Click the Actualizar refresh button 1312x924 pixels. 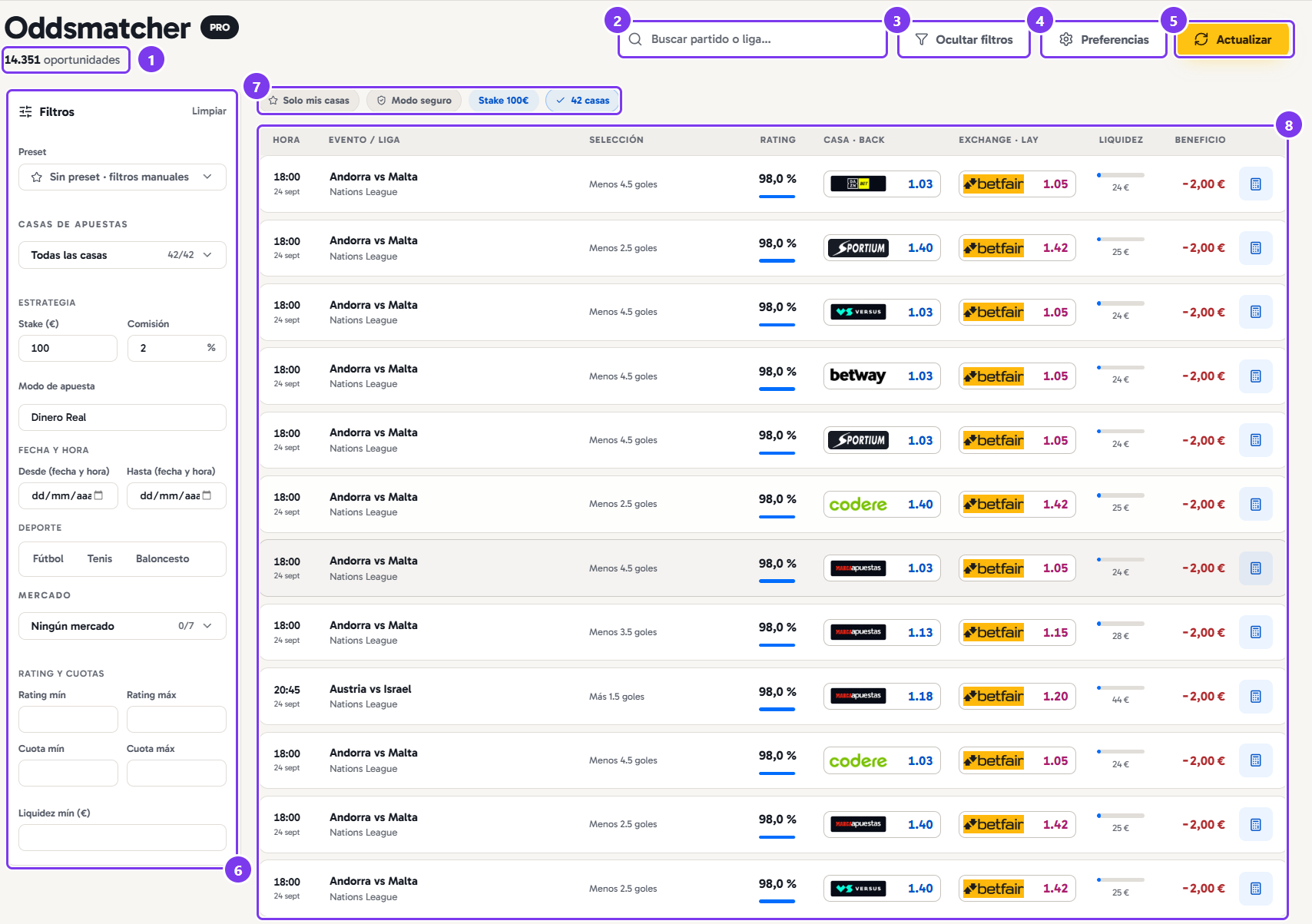pos(1233,39)
